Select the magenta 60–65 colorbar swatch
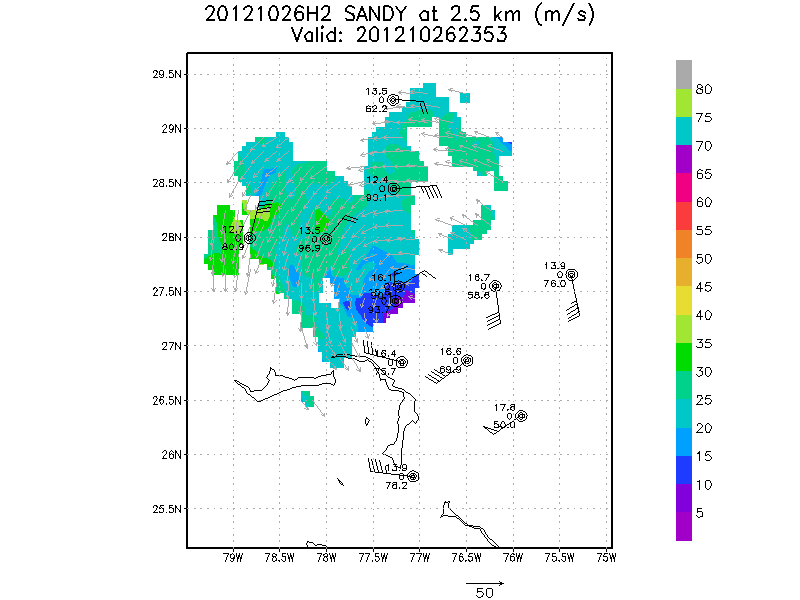Viewport: 800px width, 600px height. click(684, 188)
